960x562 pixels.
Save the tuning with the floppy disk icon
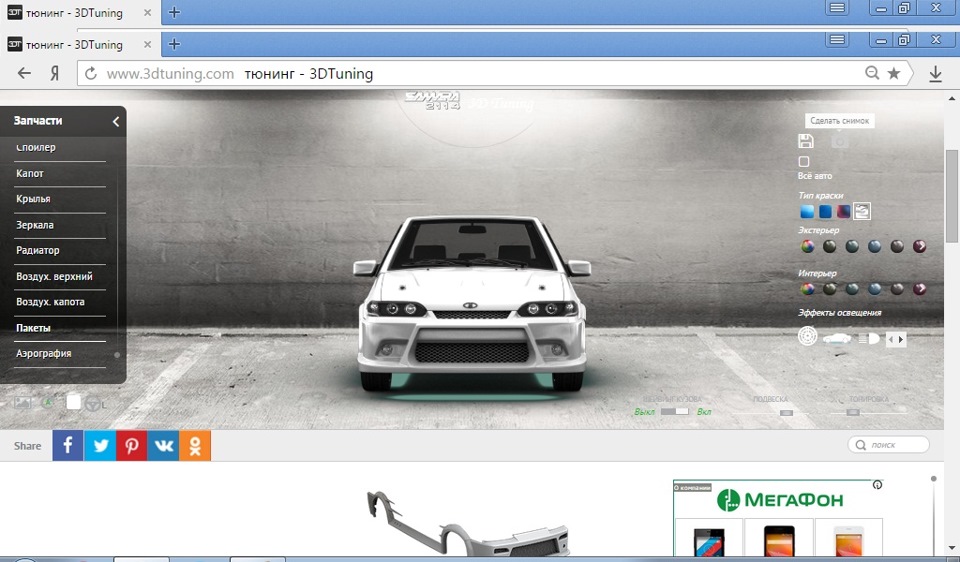pos(806,141)
